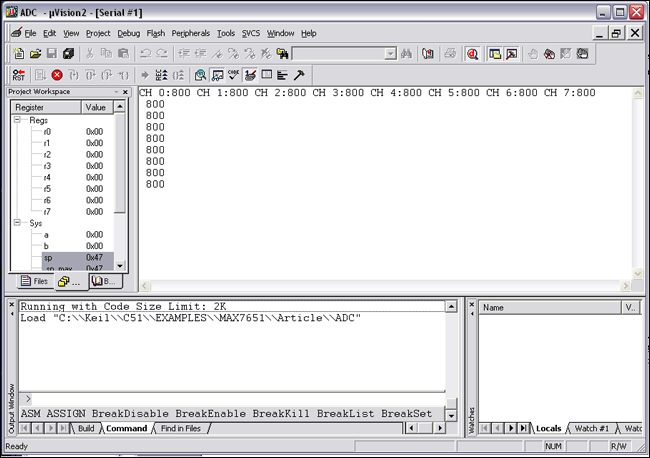Switch to the Watch #1 tab
The image size is (650, 458).
click(594, 428)
